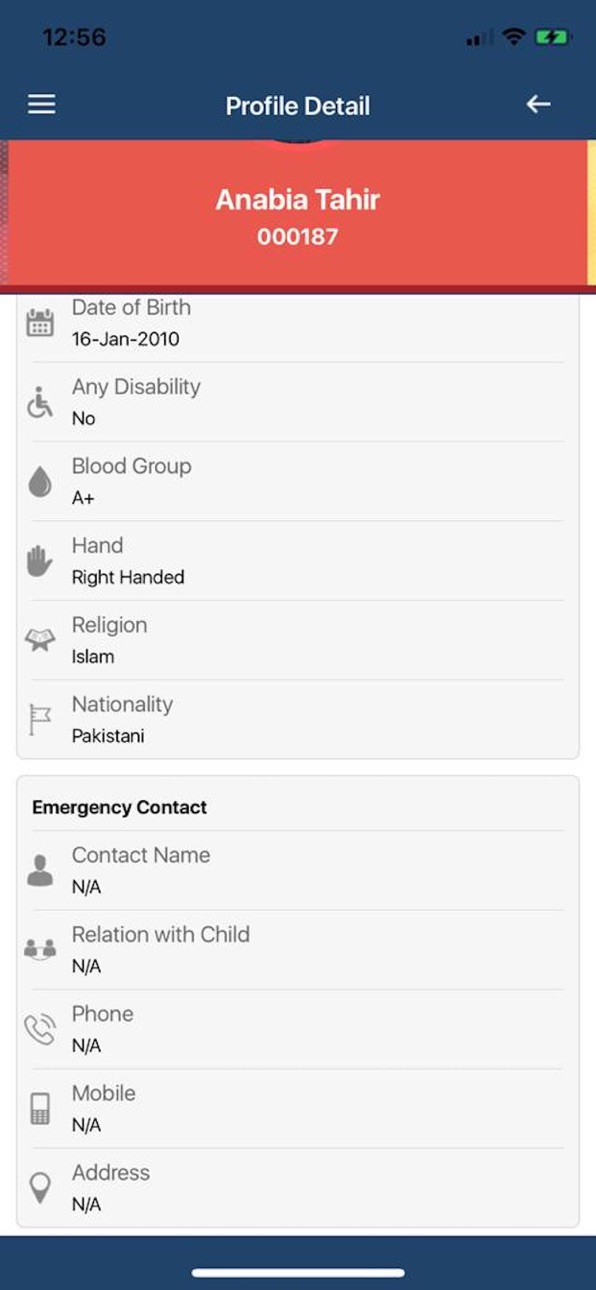The height and width of the screenshot is (1290, 596).
Task: Tap the wheelchair disability icon
Action: (40, 403)
